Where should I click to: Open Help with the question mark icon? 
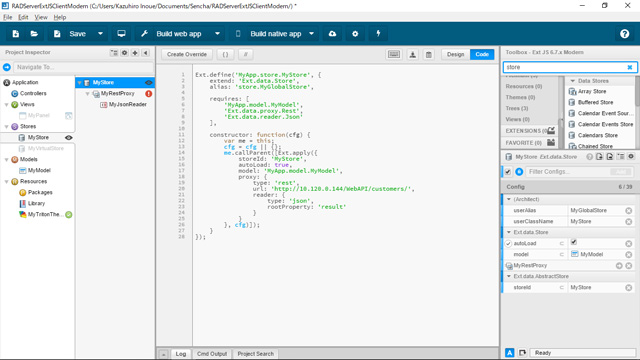(x=624, y=34)
